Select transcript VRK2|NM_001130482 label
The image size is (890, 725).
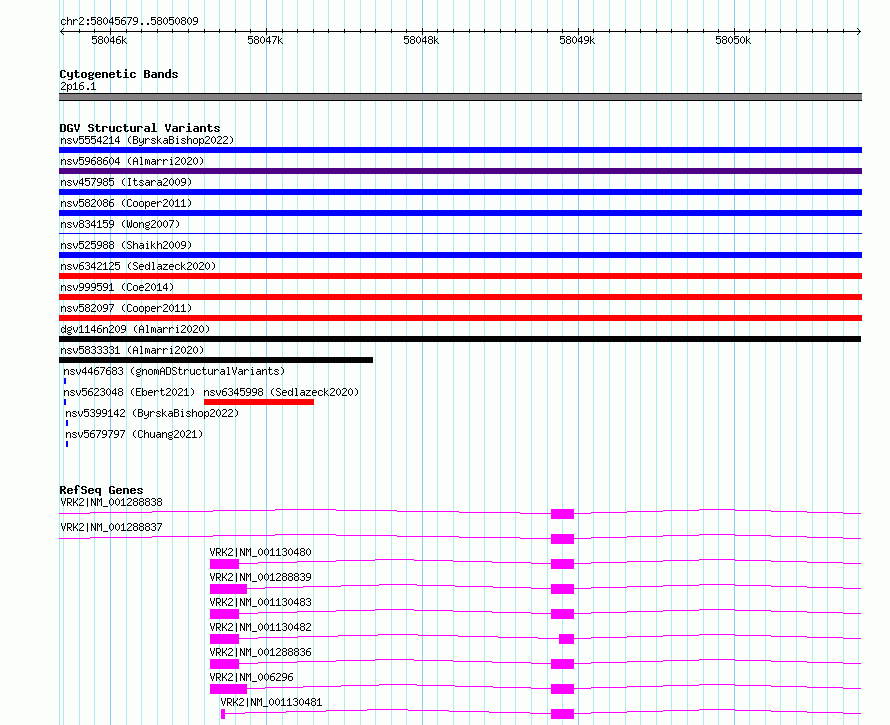[x=261, y=627]
